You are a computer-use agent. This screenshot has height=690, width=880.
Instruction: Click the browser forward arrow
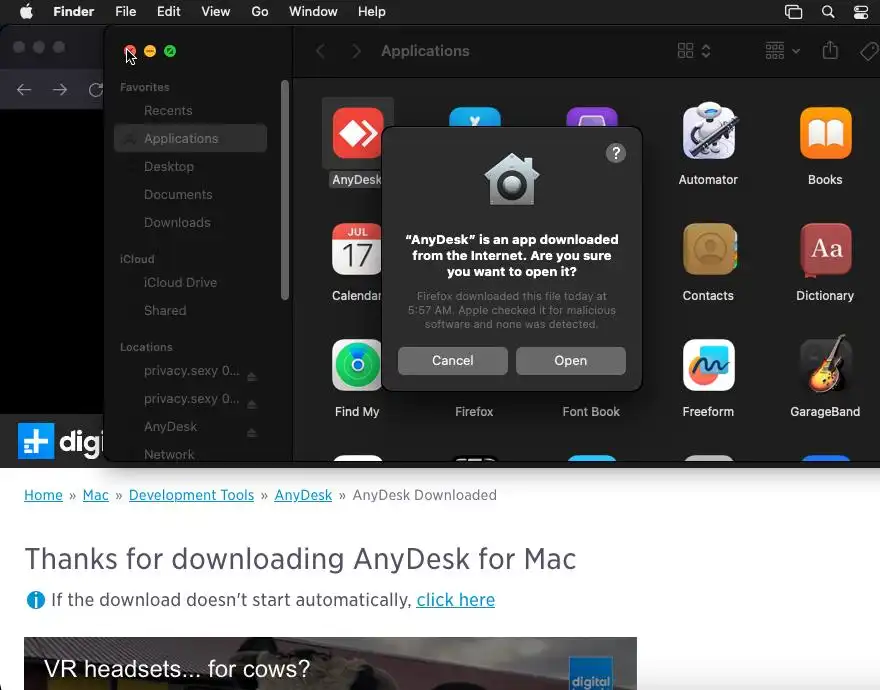(x=59, y=90)
